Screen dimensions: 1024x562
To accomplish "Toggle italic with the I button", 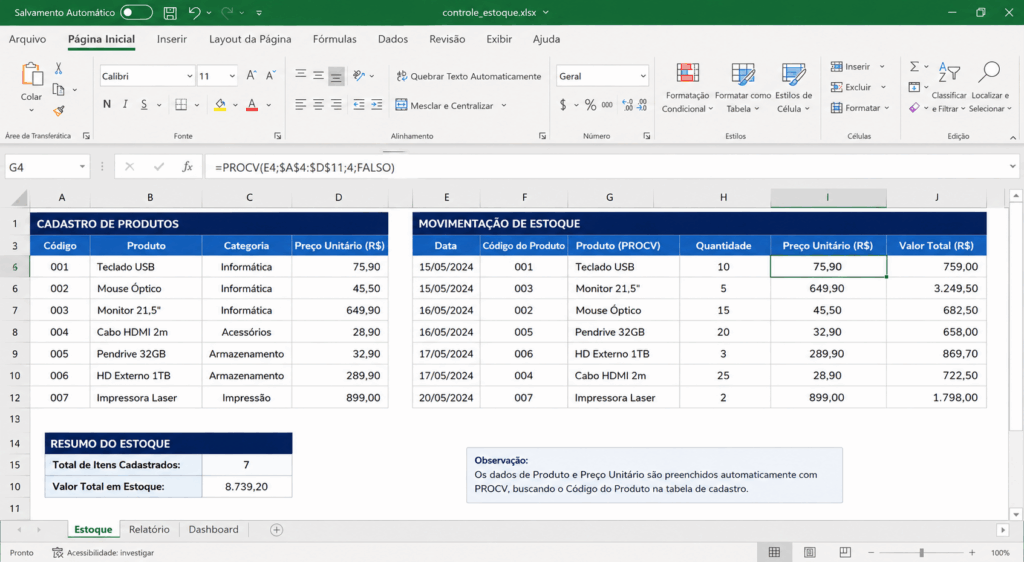I will (125, 104).
